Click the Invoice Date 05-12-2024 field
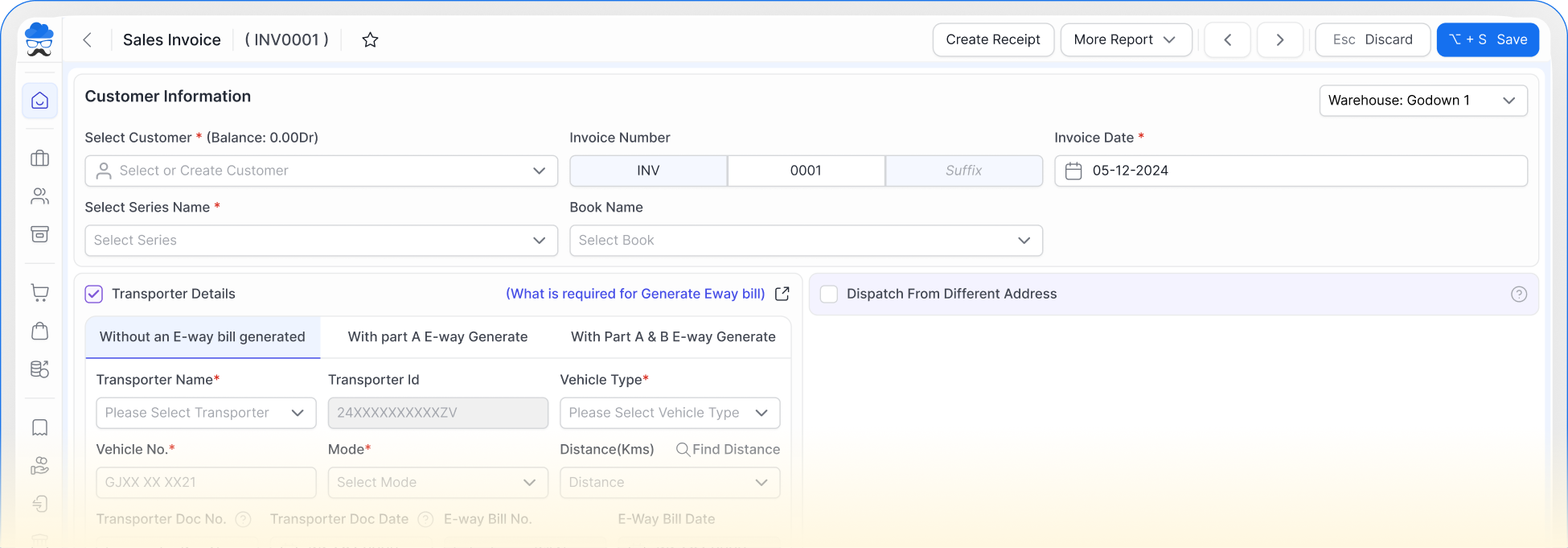The width and height of the screenshot is (1568, 548). pyautogui.click(x=1291, y=171)
